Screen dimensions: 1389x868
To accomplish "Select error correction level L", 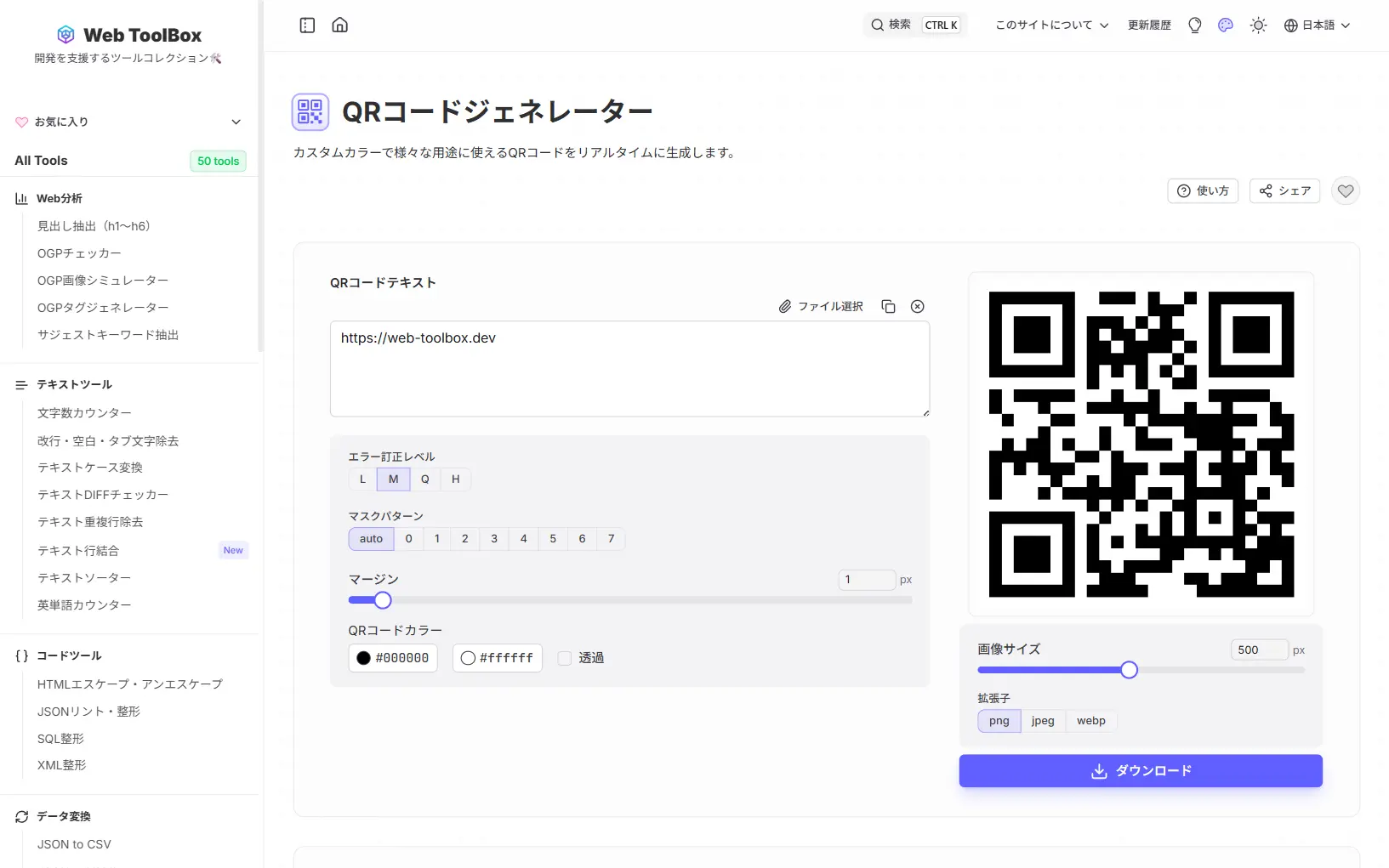I will tap(362, 479).
